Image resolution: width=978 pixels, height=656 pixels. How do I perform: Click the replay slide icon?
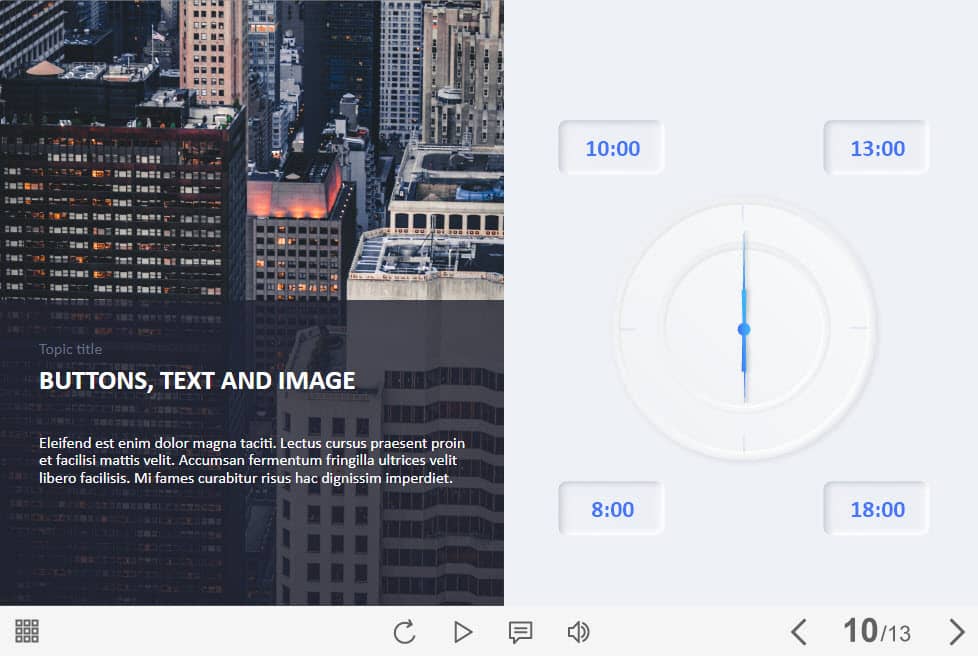[x=404, y=632]
